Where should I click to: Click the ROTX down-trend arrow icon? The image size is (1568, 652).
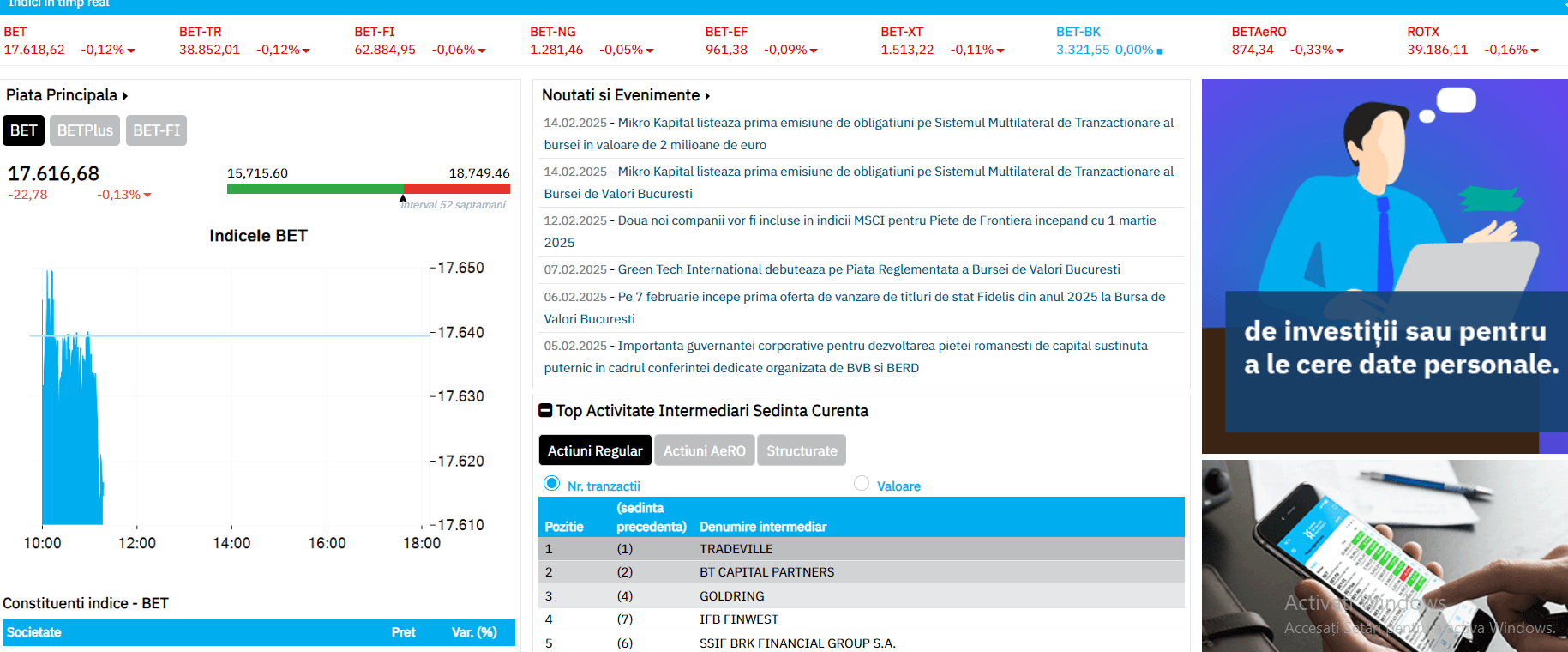1535,51
